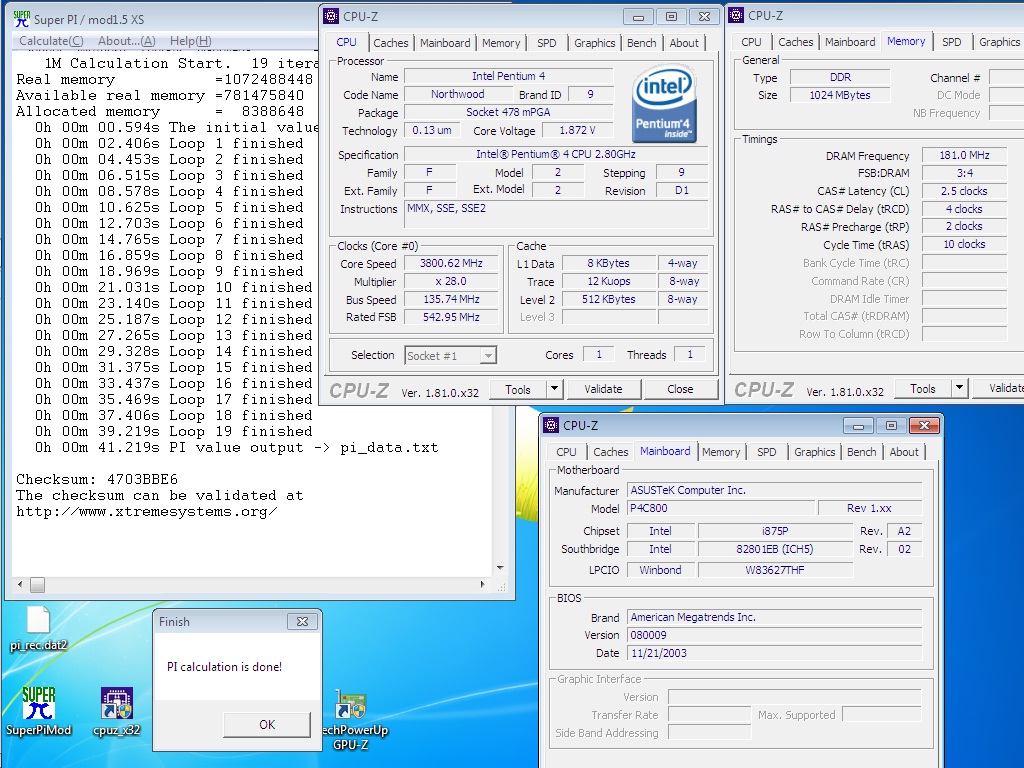Select the pi_rec.dat2 desktop file
The height and width of the screenshot is (768, 1024).
(38, 630)
